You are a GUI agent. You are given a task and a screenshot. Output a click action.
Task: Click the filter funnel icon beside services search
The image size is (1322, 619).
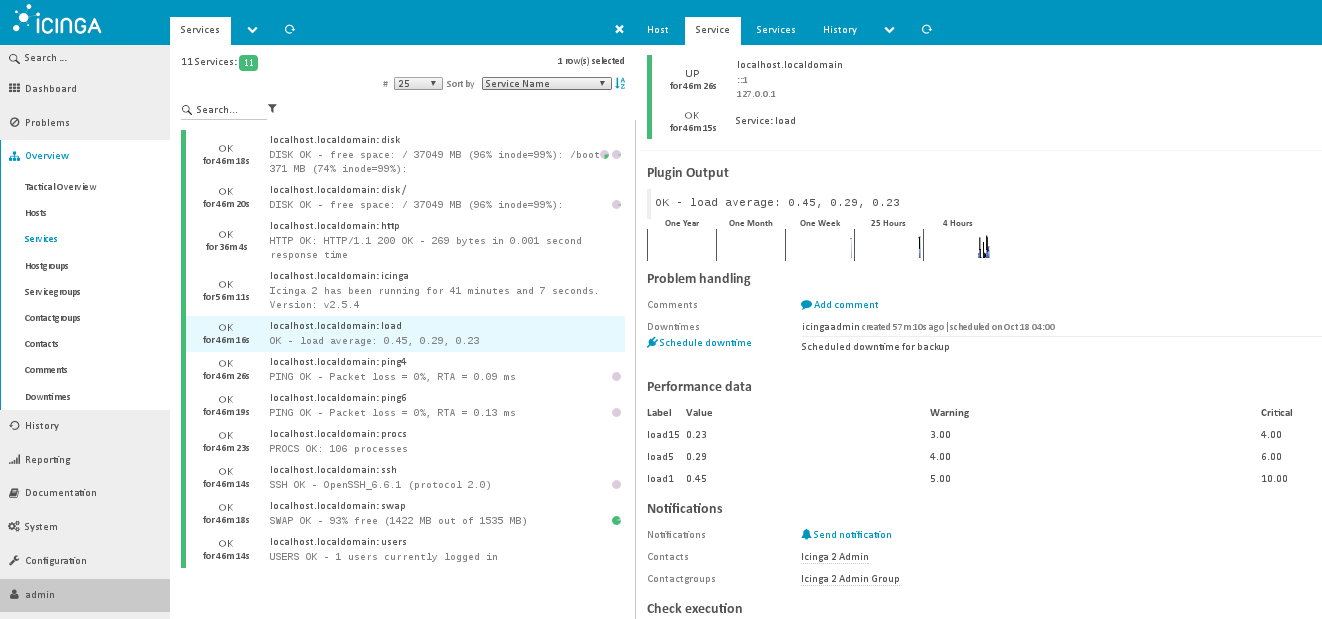point(272,109)
